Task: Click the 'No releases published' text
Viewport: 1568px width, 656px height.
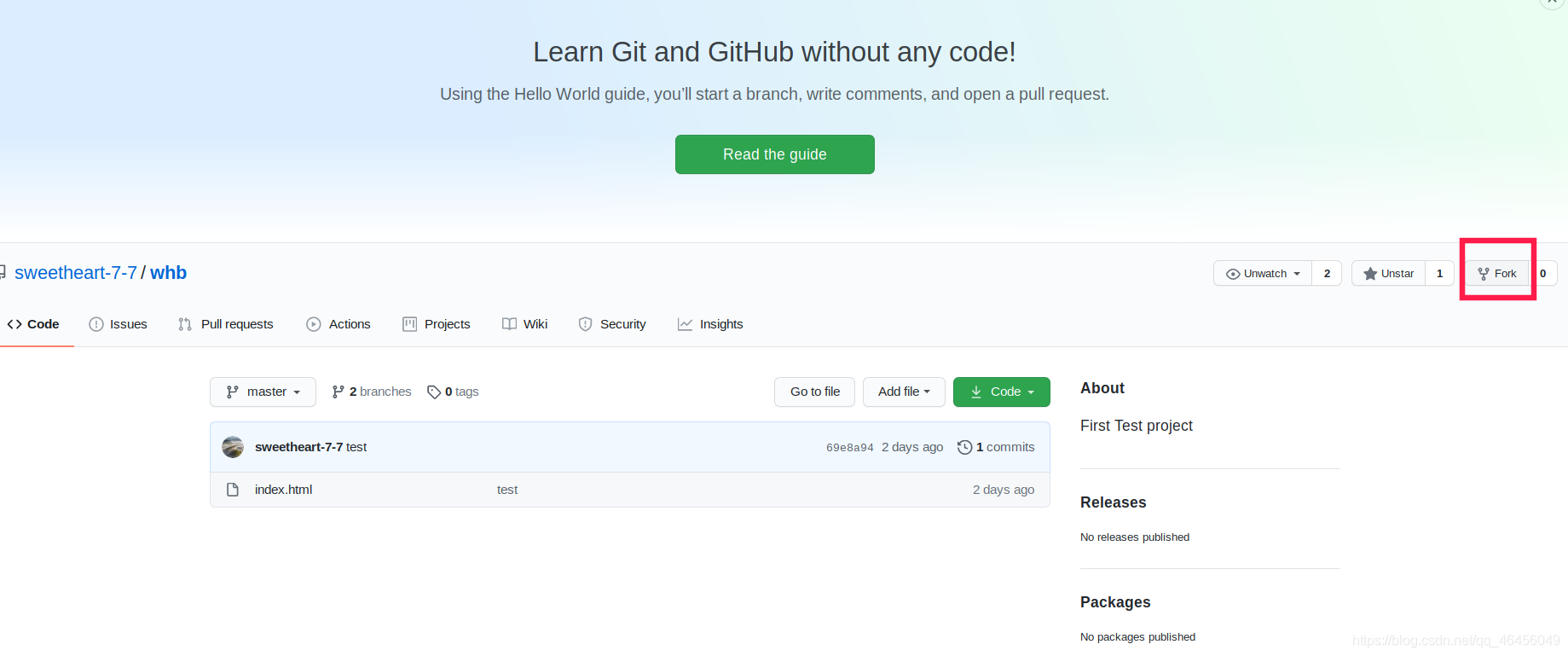Action: (x=1134, y=537)
